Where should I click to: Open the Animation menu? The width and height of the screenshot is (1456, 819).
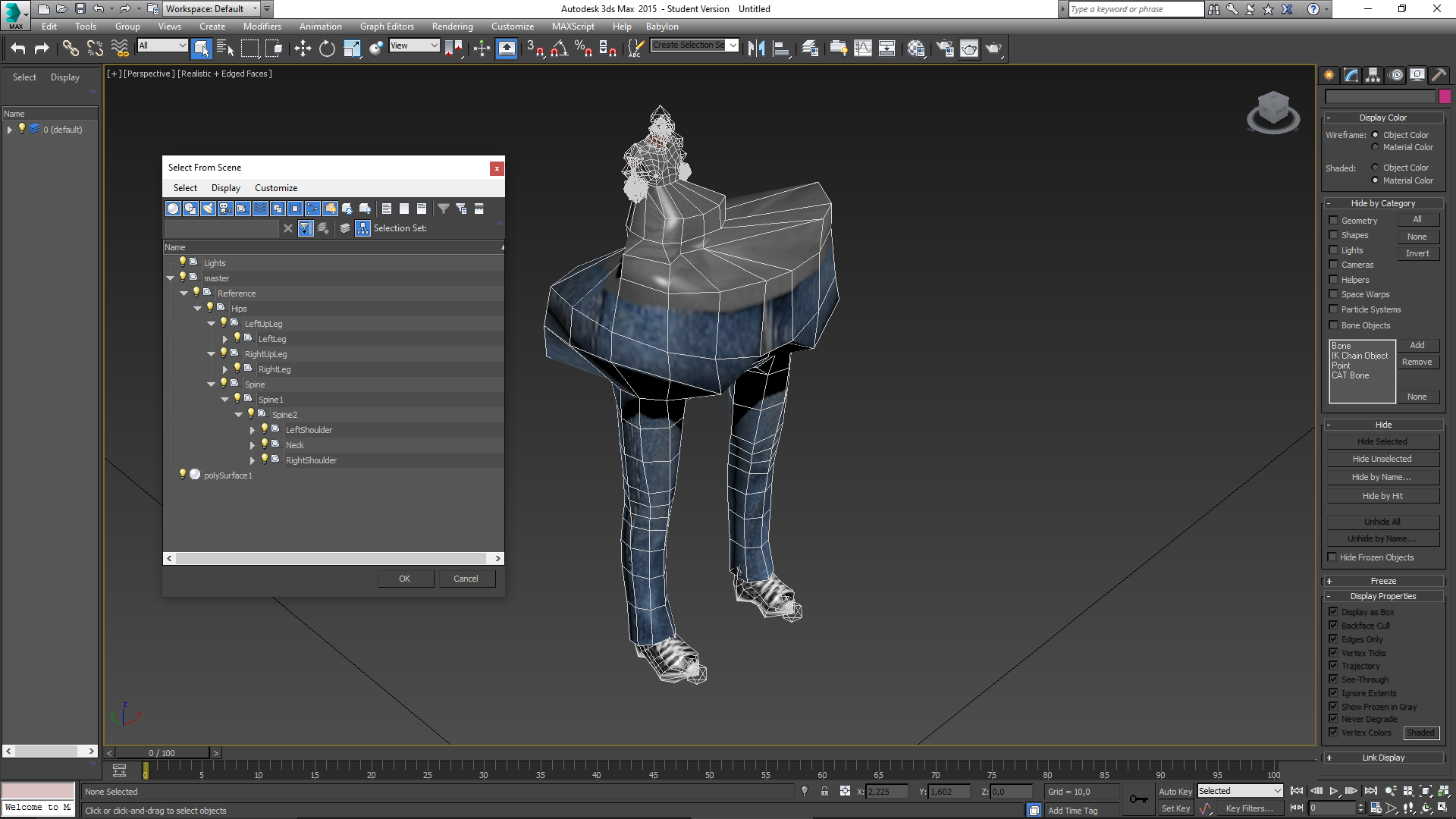click(320, 27)
